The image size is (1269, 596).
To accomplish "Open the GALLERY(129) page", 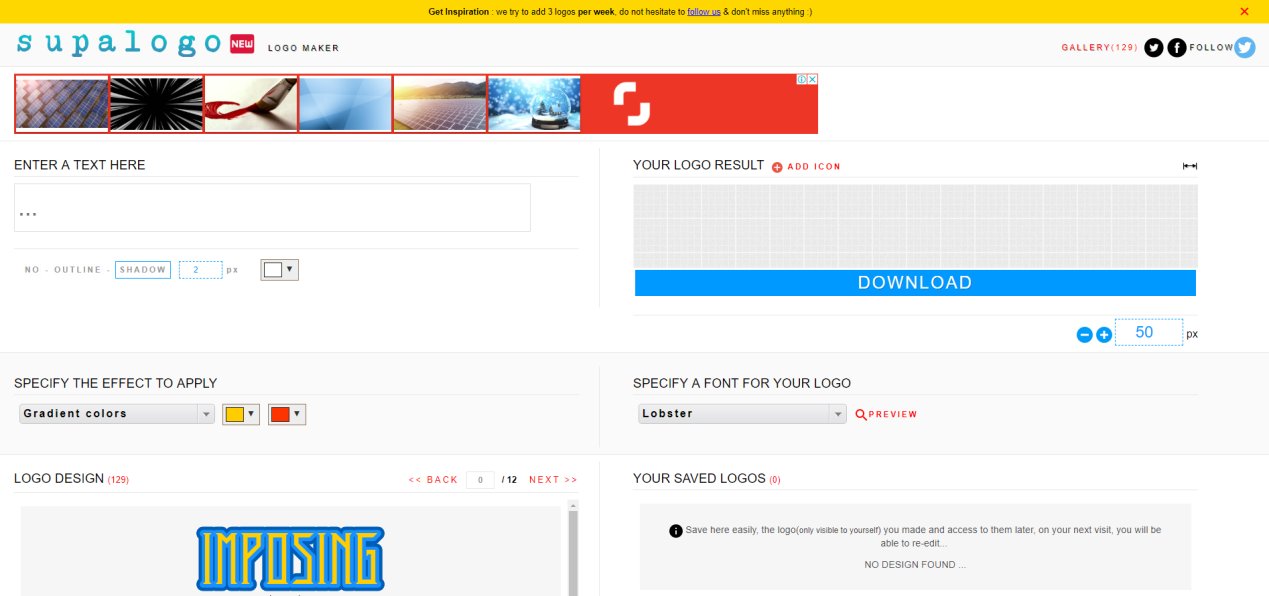I will point(1098,47).
